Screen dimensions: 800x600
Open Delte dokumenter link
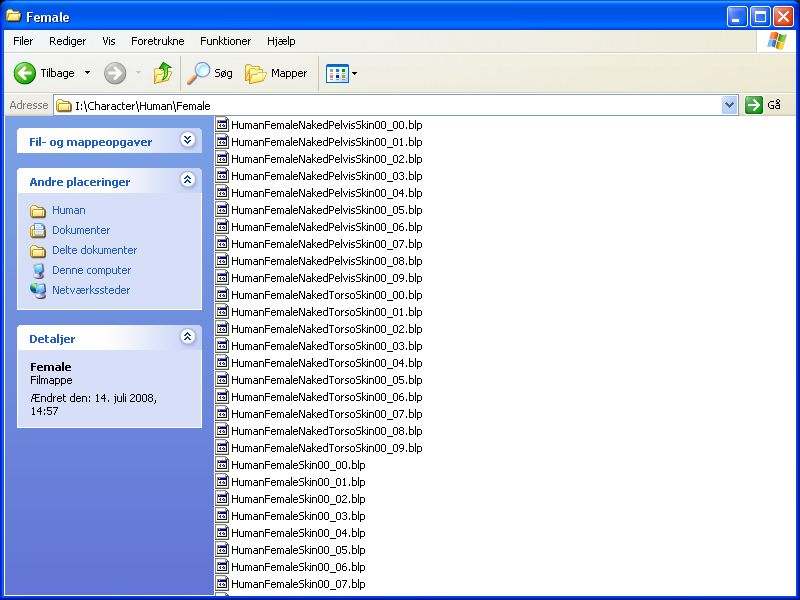click(x=94, y=250)
